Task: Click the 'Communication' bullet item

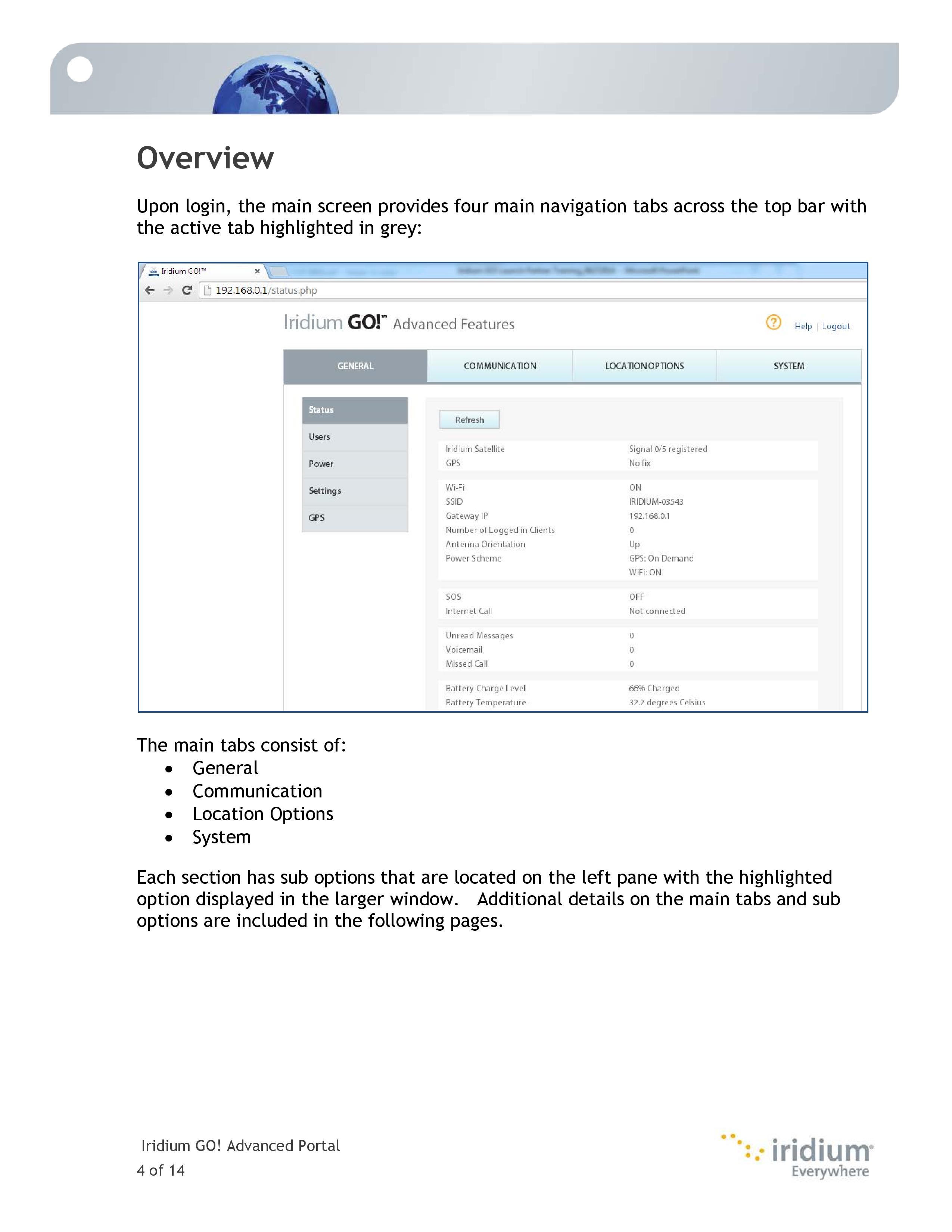Action: pos(257,791)
